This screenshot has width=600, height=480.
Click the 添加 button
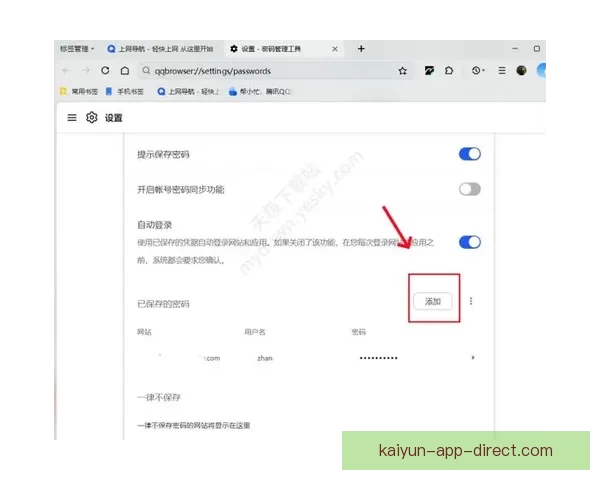pos(433,302)
